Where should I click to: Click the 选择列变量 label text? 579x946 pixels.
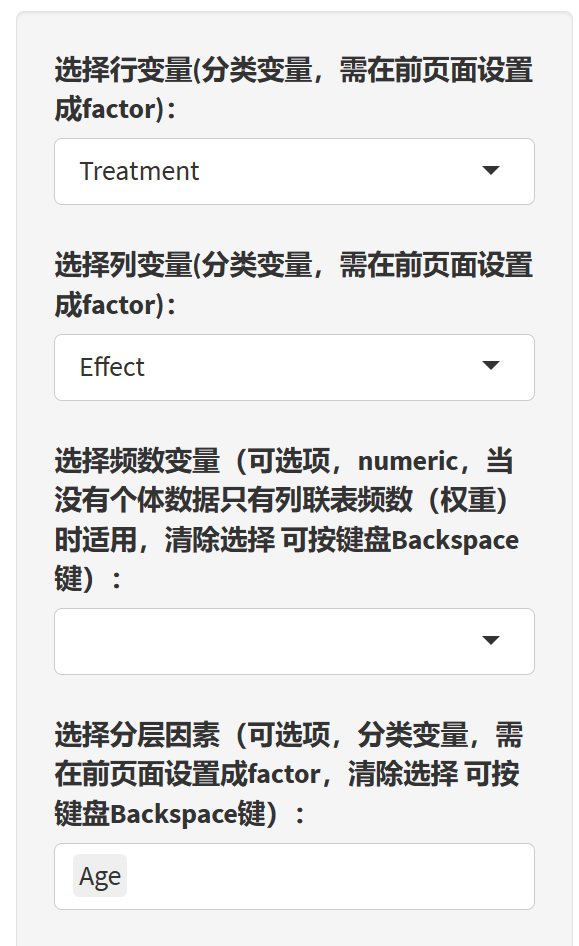coord(294,285)
